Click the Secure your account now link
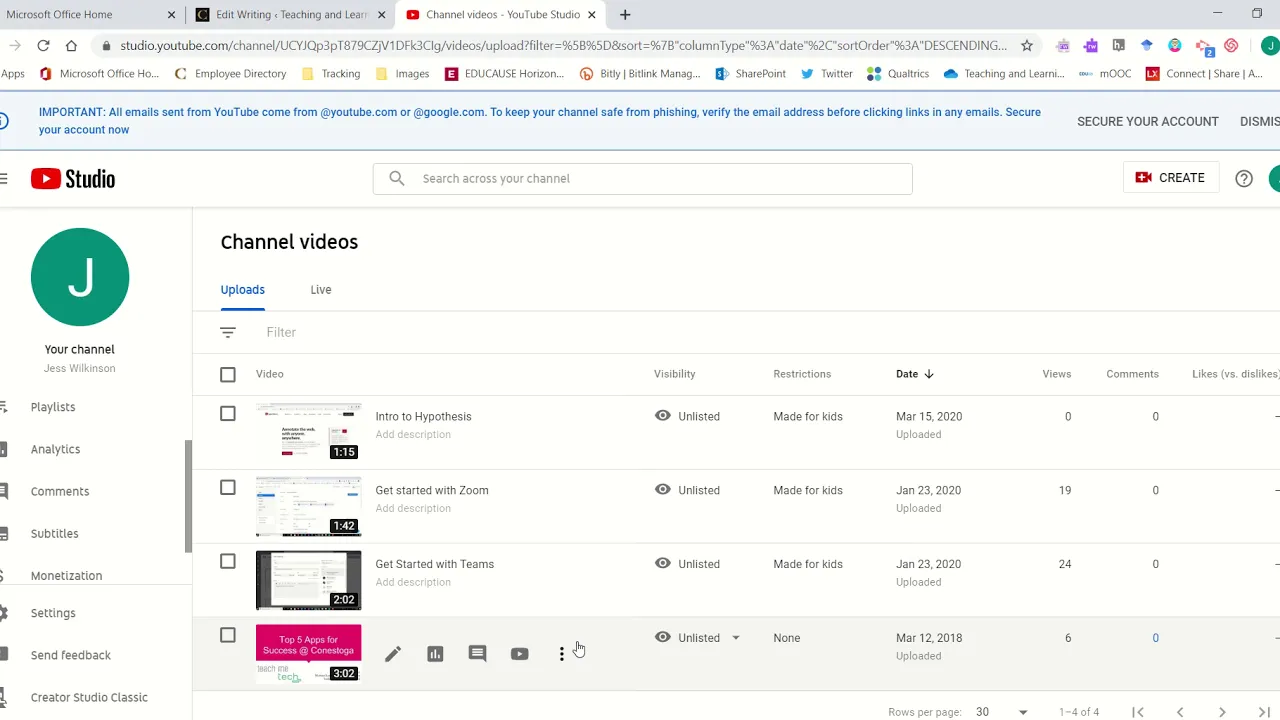The height and width of the screenshot is (720, 1280). coord(540,121)
